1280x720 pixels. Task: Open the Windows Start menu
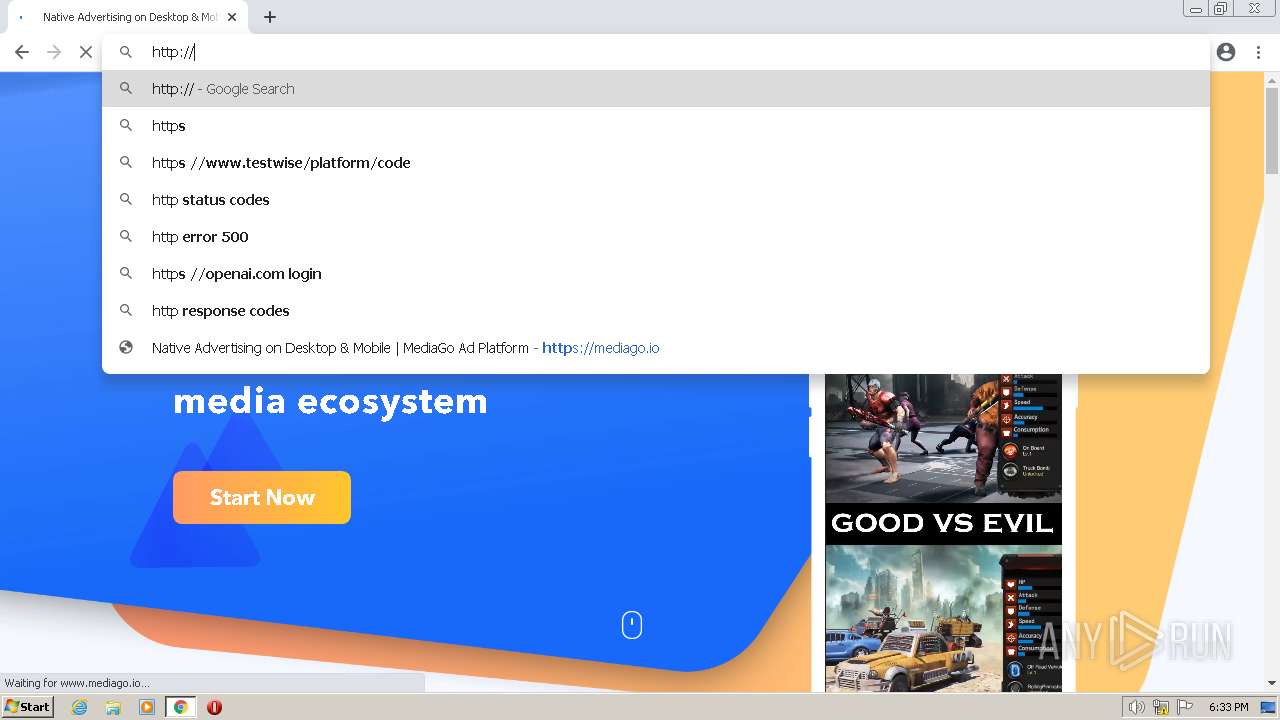[x=27, y=707]
